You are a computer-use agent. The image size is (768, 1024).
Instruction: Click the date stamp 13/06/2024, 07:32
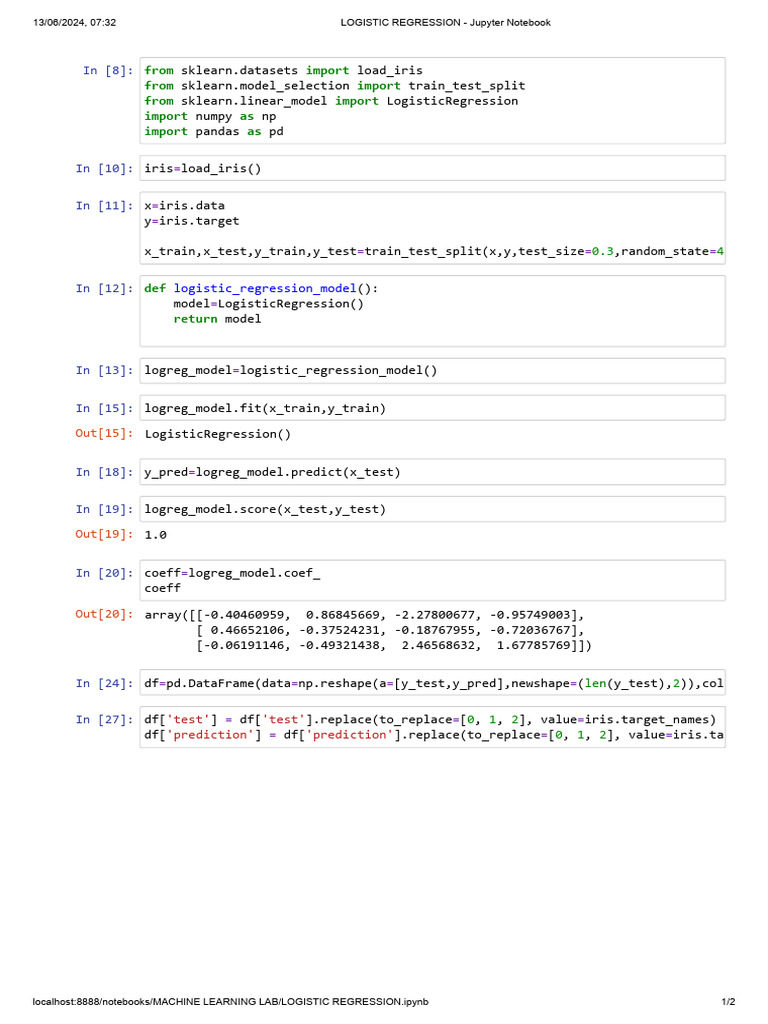(74, 23)
